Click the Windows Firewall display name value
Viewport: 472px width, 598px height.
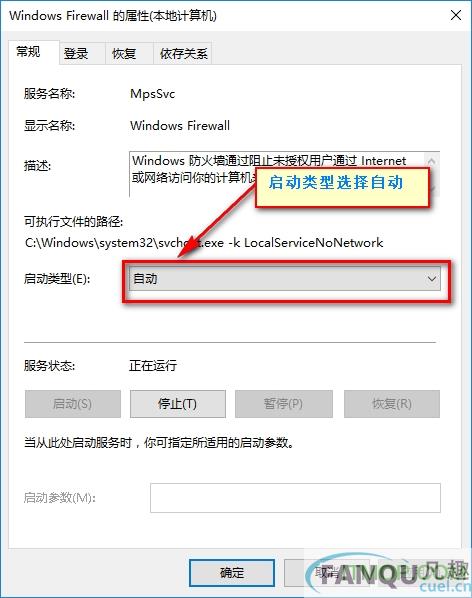pyautogui.click(x=180, y=125)
